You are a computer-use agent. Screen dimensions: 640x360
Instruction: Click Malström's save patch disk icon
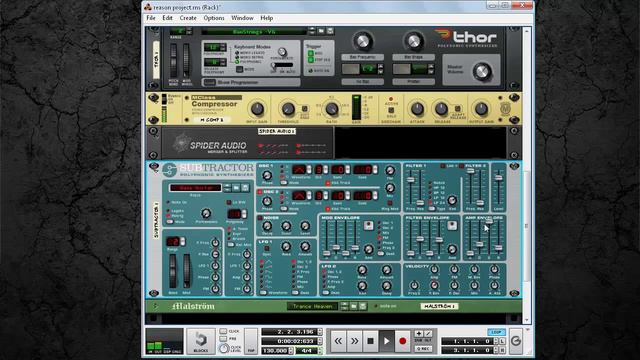(x=362, y=306)
